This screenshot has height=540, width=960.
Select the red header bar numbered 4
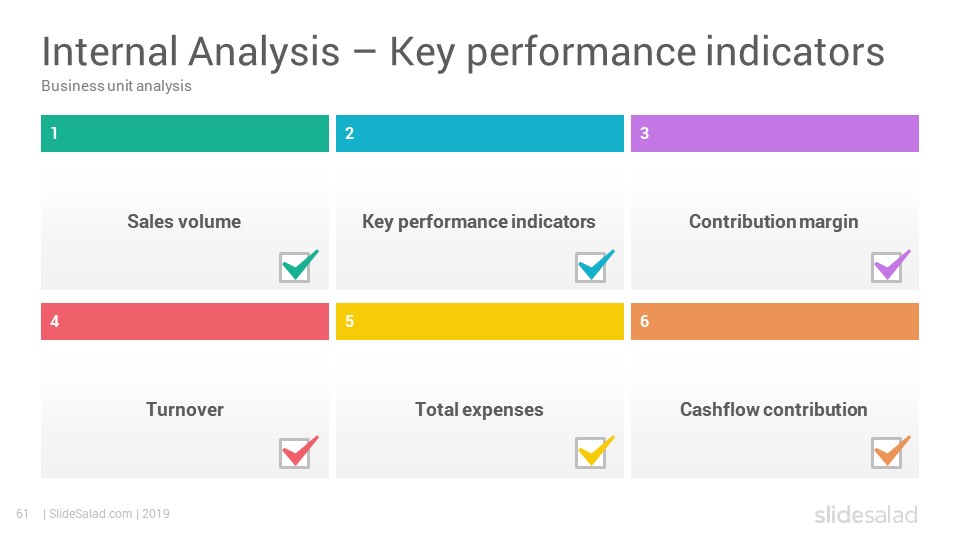point(185,321)
